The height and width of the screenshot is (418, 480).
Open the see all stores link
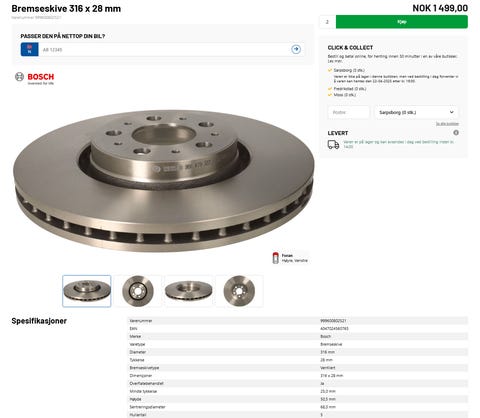(447, 124)
